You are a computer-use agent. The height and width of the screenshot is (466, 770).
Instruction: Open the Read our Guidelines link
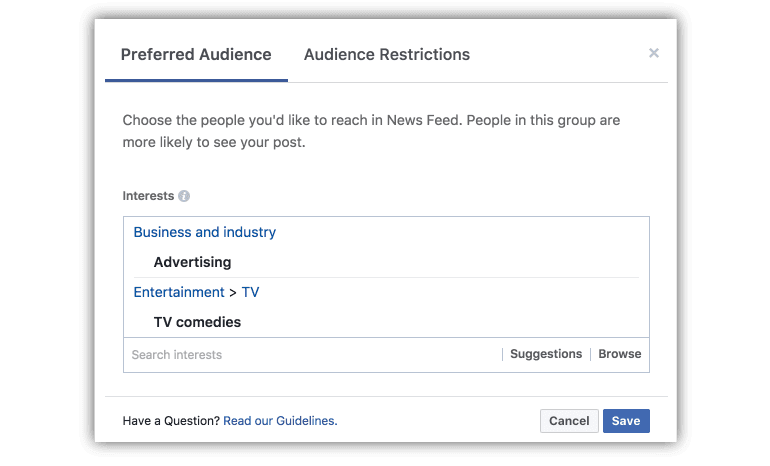click(x=280, y=421)
